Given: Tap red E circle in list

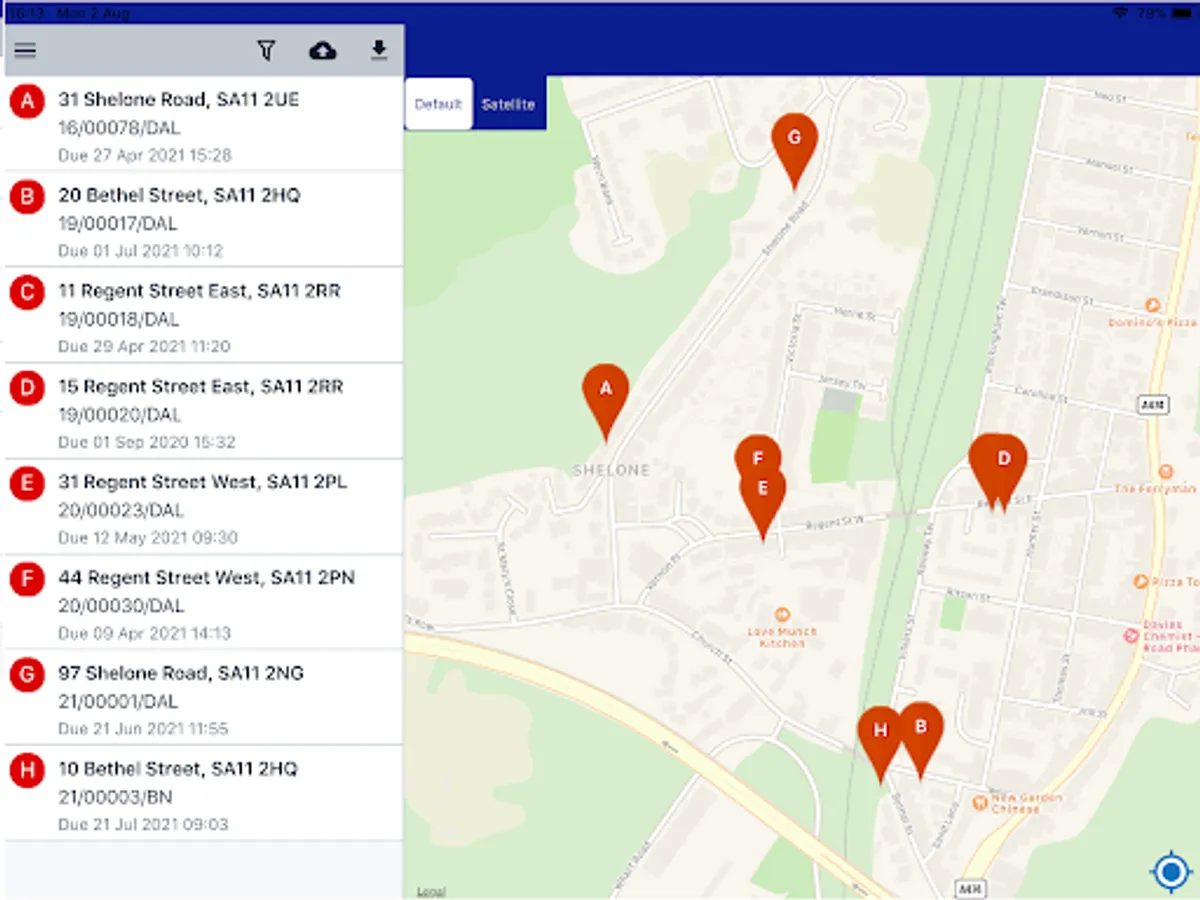Looking at the screenshot, I should pyautogui.click(x=27, y=484).
